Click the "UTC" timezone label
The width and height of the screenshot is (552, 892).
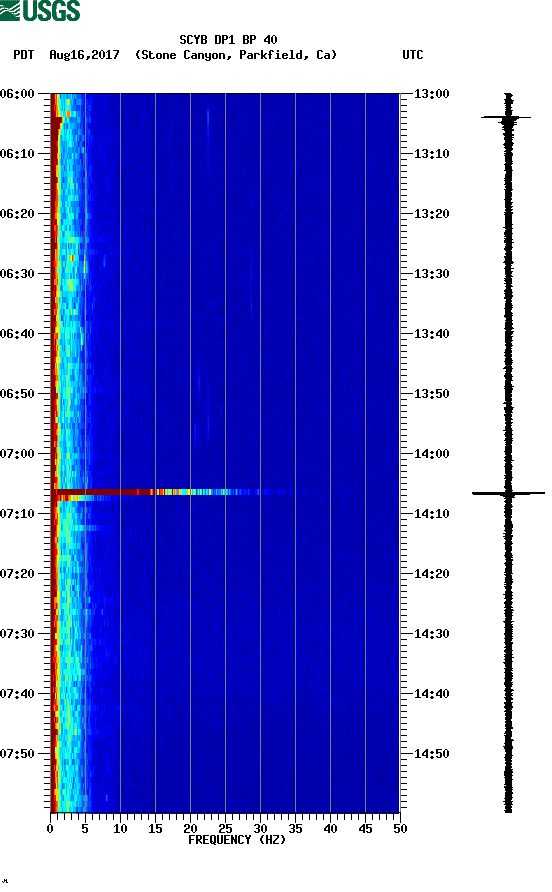(x=413, y=55)
